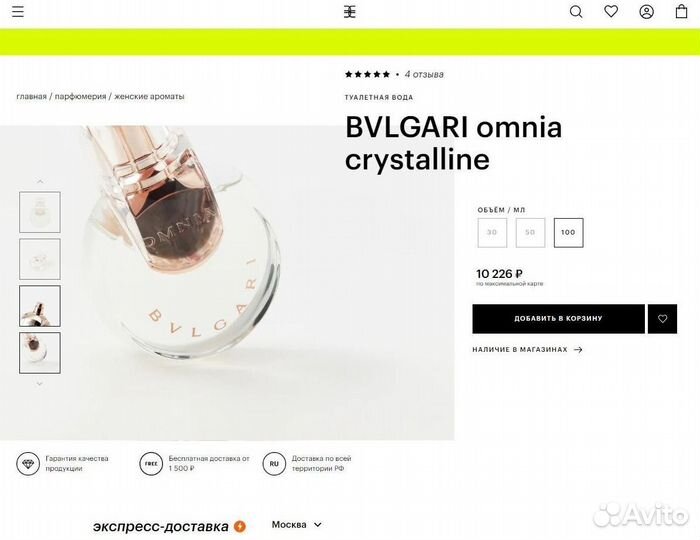Select the 50 ml volume option
The width and height of the screenshot is (700, 540).
530,233
